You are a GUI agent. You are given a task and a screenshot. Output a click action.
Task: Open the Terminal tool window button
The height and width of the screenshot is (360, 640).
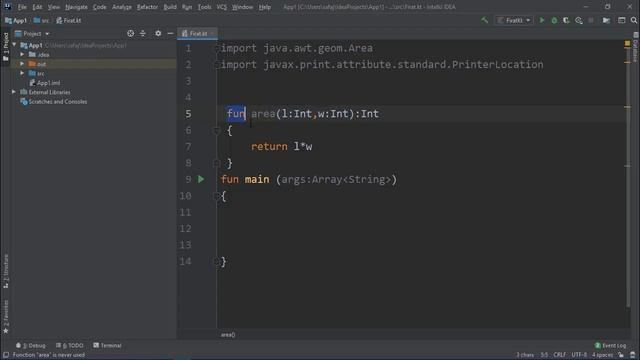(107, 345)
